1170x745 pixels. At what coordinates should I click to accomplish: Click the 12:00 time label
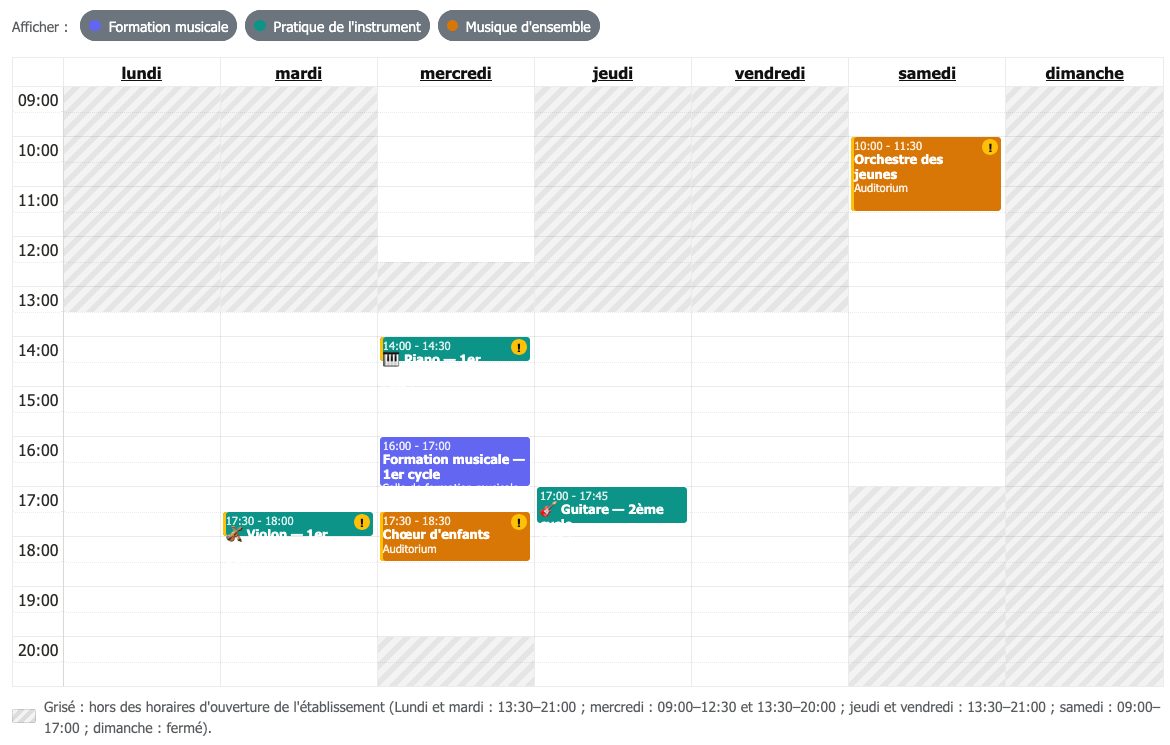(x=38, y=250)
